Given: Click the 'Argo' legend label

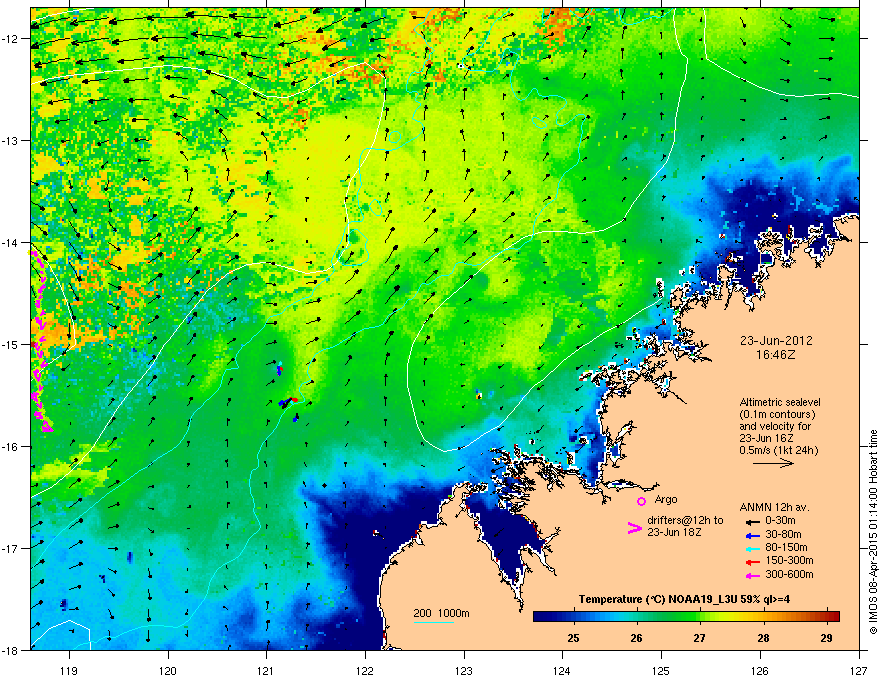Looking at the screenshot, I should tap(666, 499).
